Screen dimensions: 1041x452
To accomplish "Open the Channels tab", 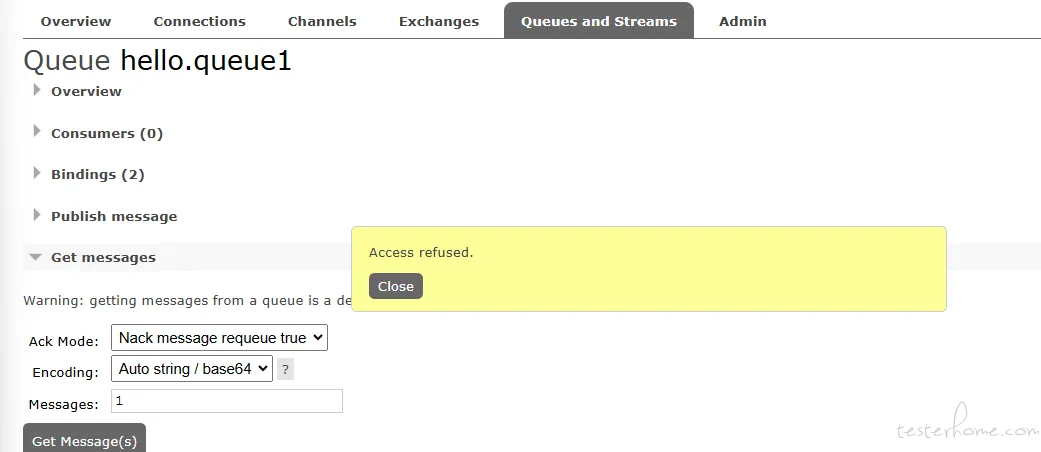I will [x=322, y=21].
